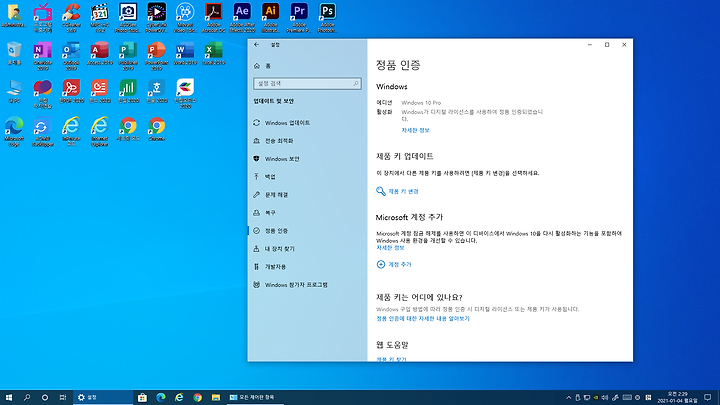
Task: Open Adobe Photoshop desktop icon
Action: tap(327, 18)
